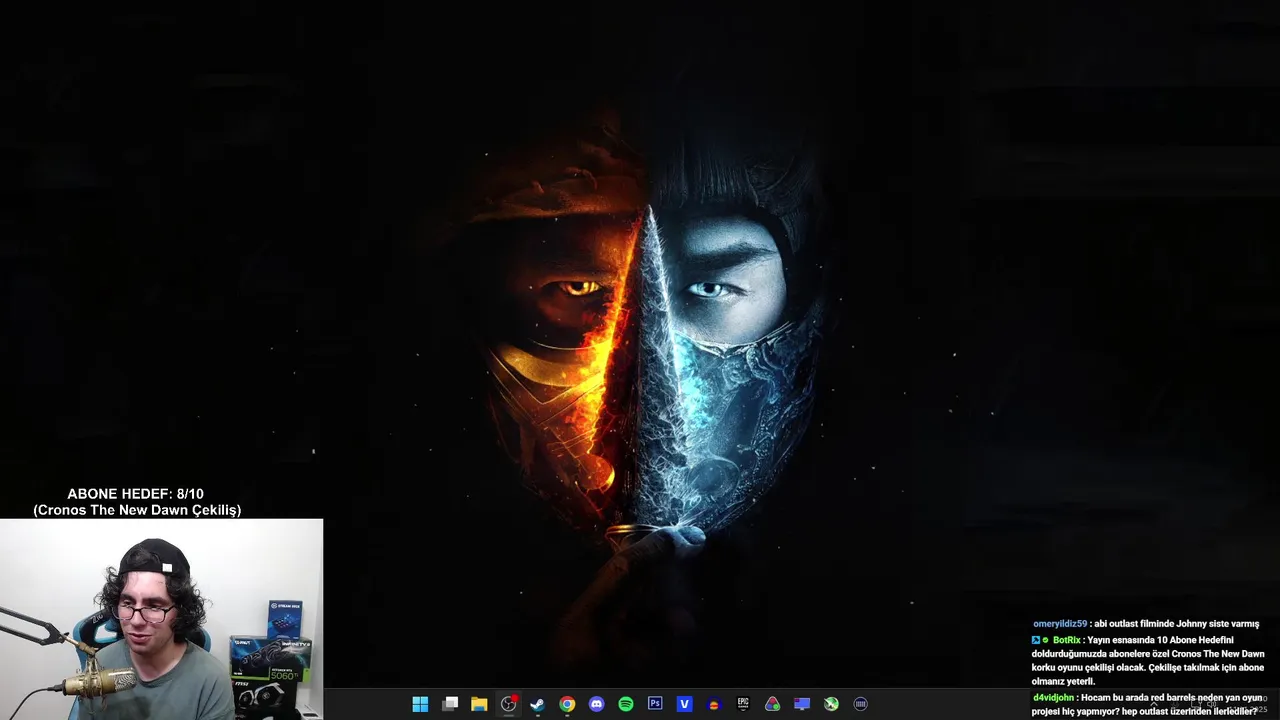Click the "ABONE HEDEF: 8/10" text

[136, 494]
